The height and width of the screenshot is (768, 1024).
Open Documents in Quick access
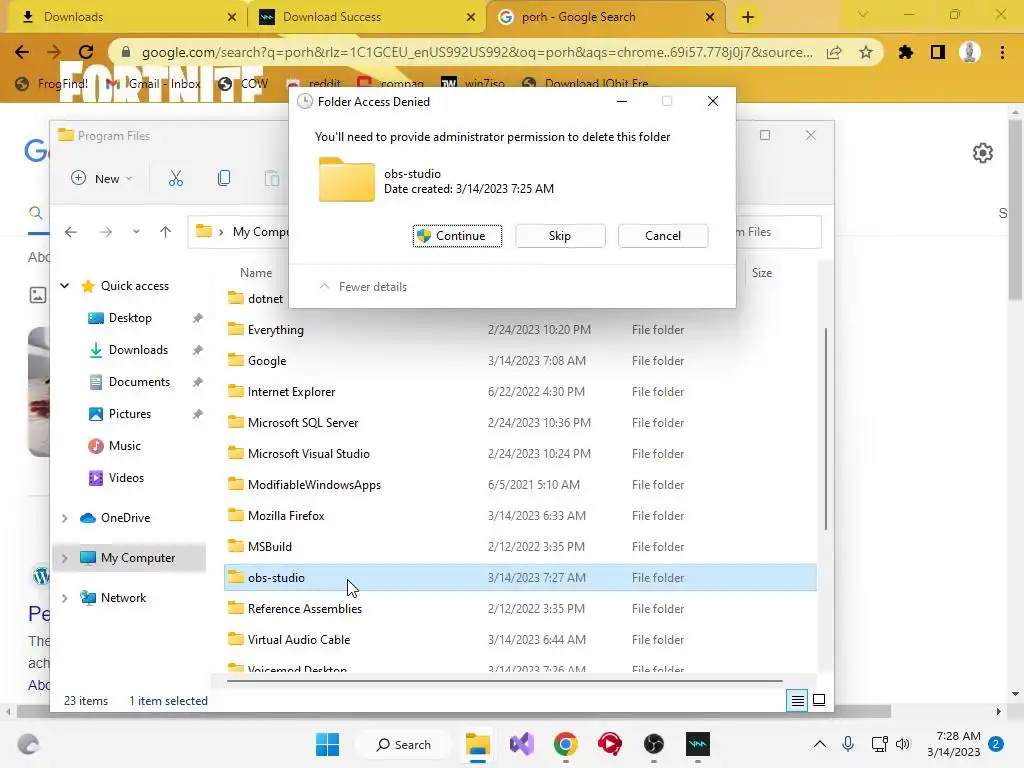(139, 382)
